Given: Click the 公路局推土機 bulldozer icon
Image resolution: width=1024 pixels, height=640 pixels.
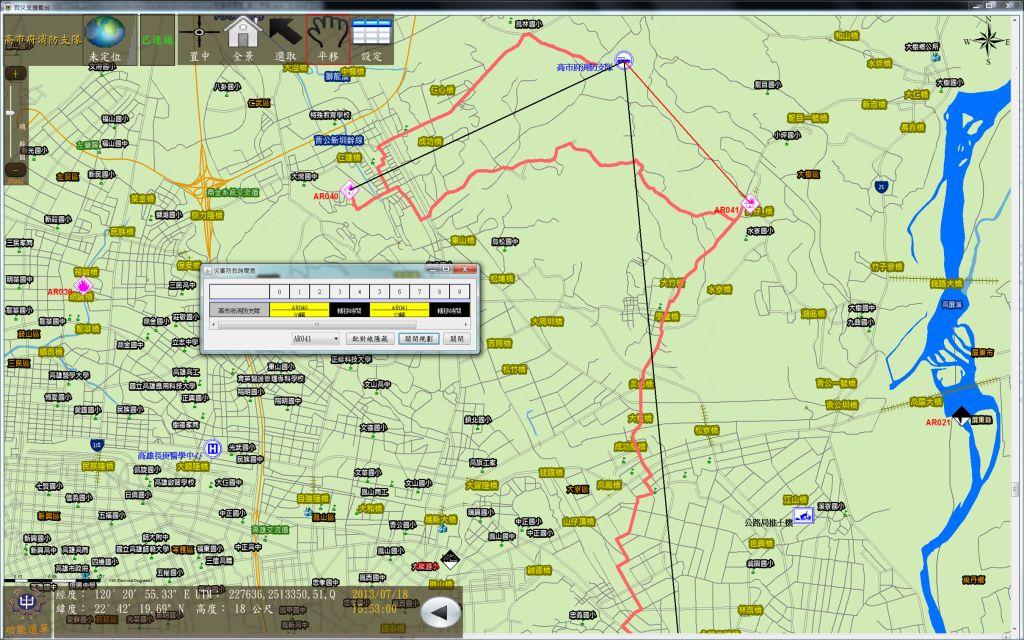Looking at the screenshot, I should 803,515.
